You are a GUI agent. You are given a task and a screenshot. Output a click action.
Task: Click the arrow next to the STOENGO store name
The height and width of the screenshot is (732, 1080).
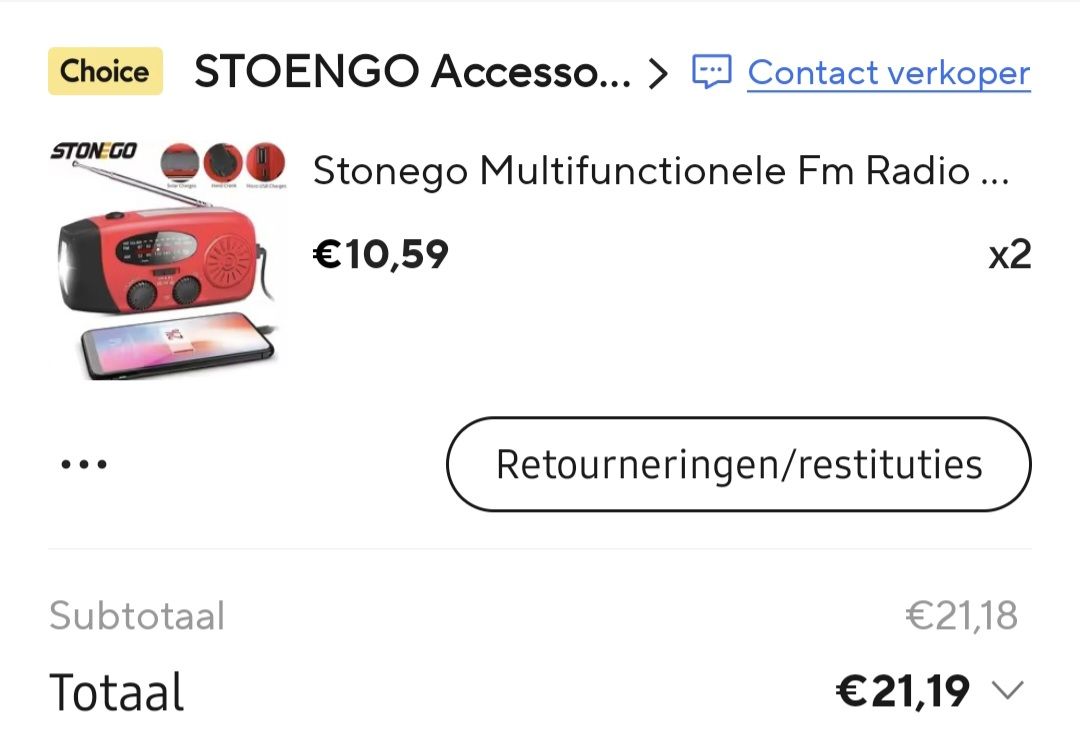[x=657, y=73]
